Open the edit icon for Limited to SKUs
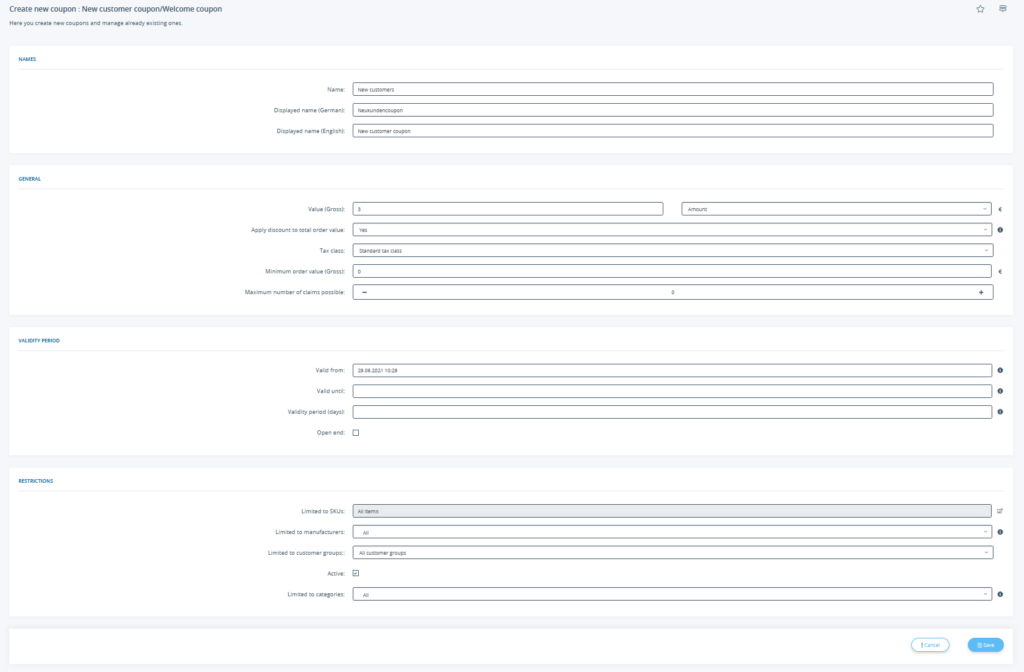 pos(1000,511)
